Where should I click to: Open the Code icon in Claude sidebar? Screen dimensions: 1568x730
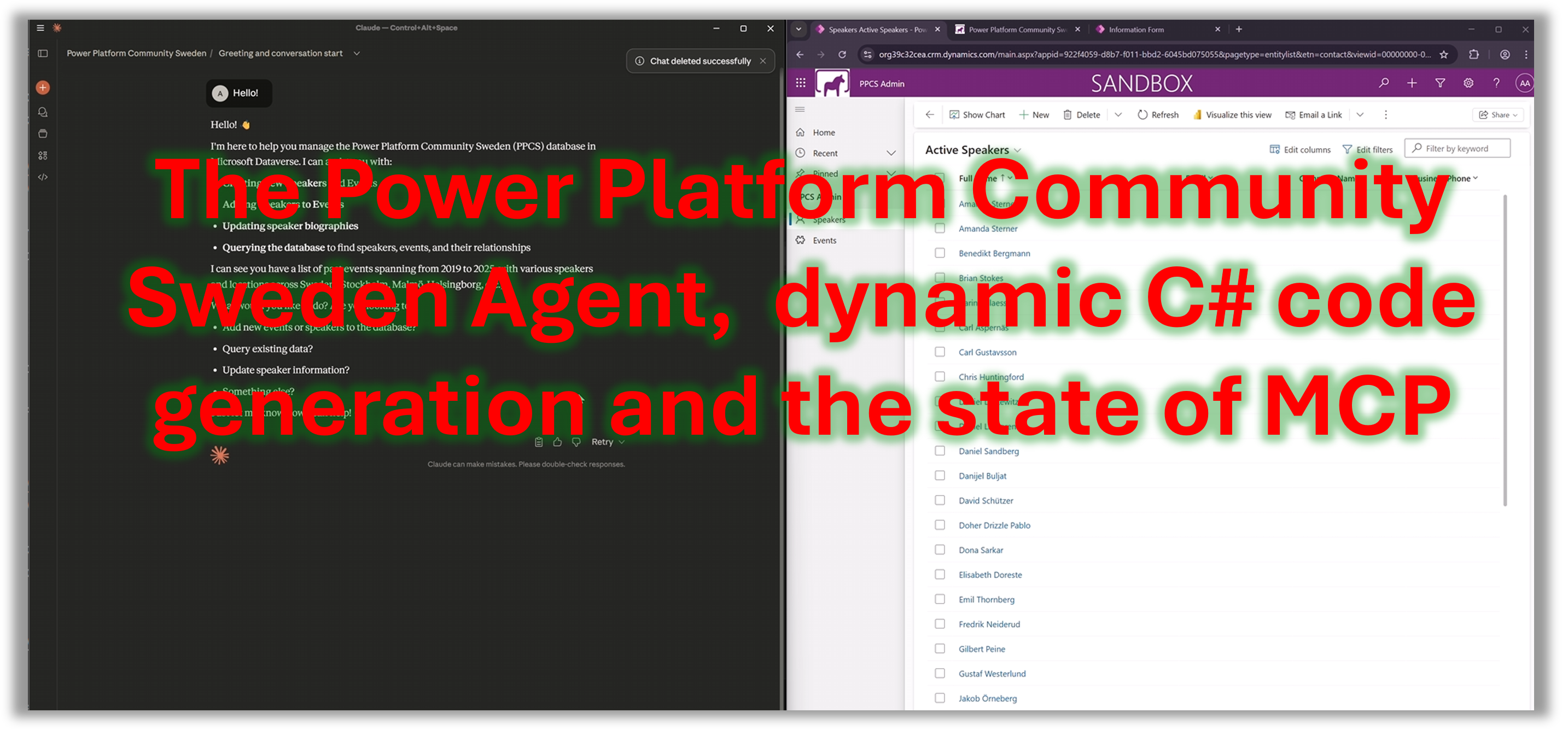tap(43, 177)
